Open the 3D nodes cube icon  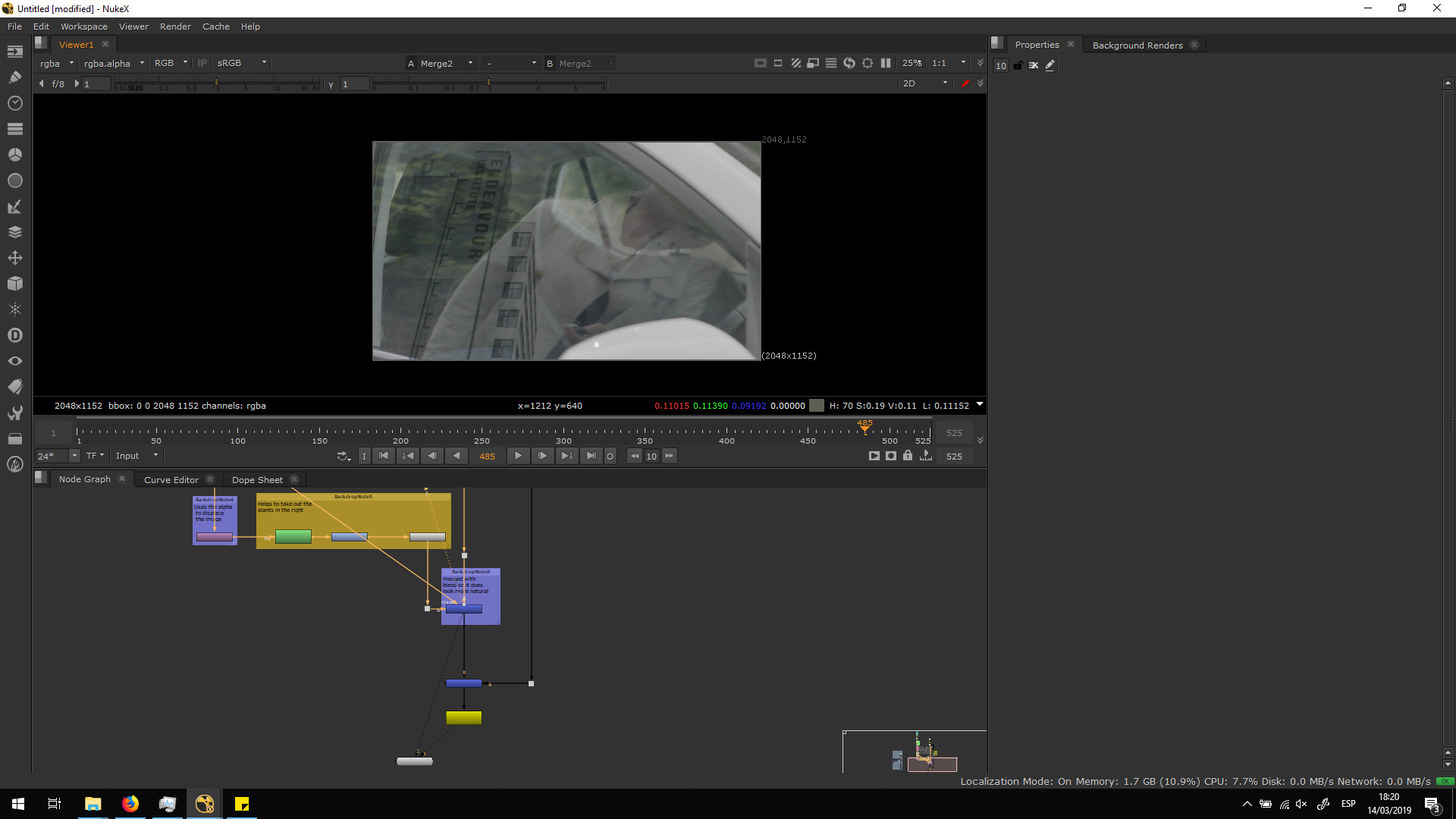click(x=15, y=284)
